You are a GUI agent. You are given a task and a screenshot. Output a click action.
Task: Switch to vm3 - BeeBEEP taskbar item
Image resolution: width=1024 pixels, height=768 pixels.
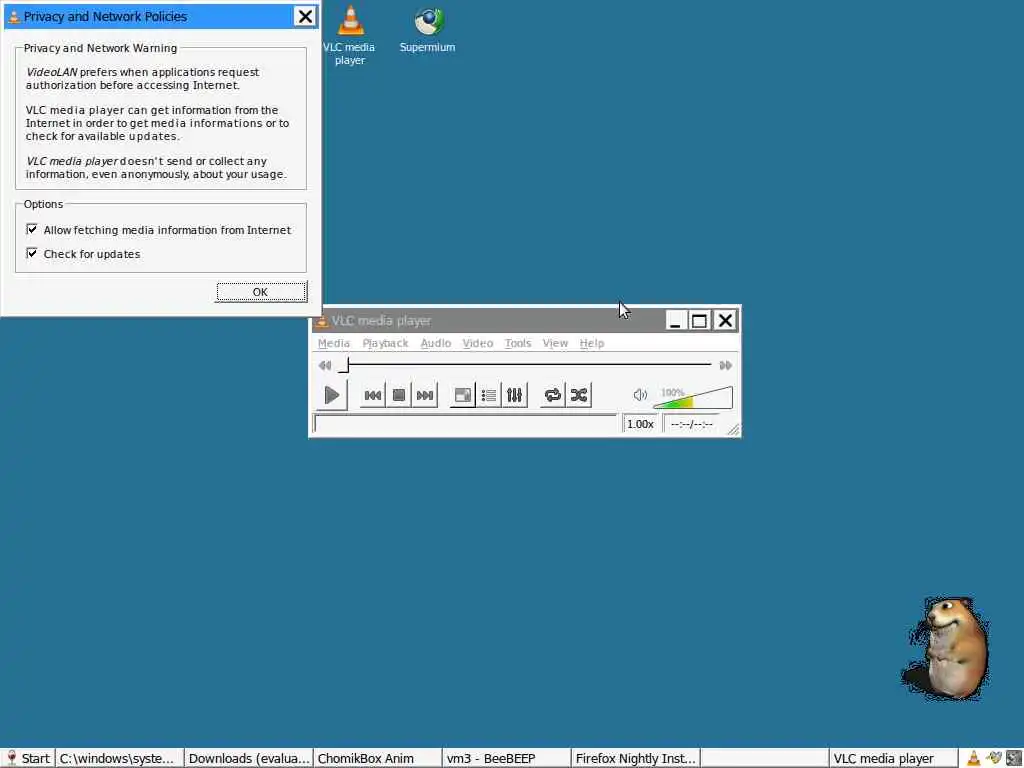506,758
